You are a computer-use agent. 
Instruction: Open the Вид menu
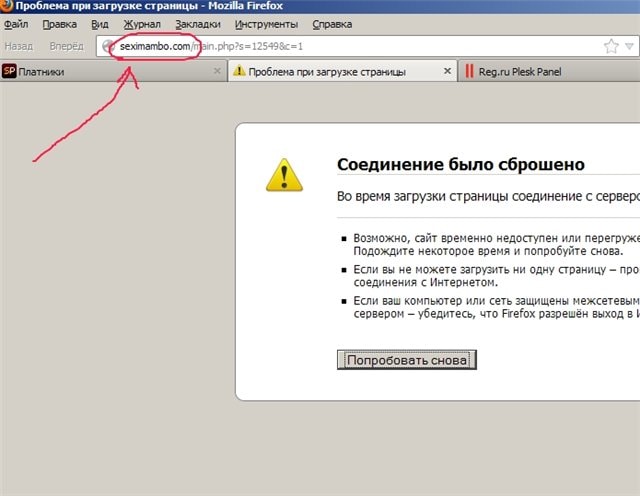point(100,24)
